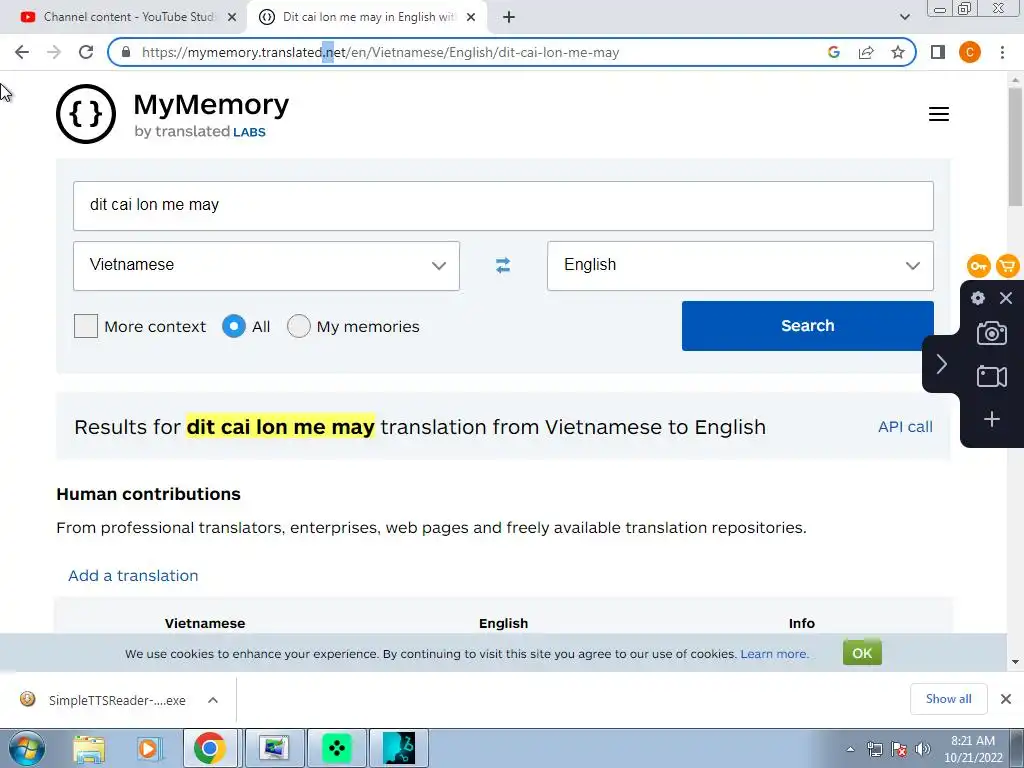Viewport: 1024px width, 768px height.
Task: Open the English target language dropdown
Action: pos(740,266)
